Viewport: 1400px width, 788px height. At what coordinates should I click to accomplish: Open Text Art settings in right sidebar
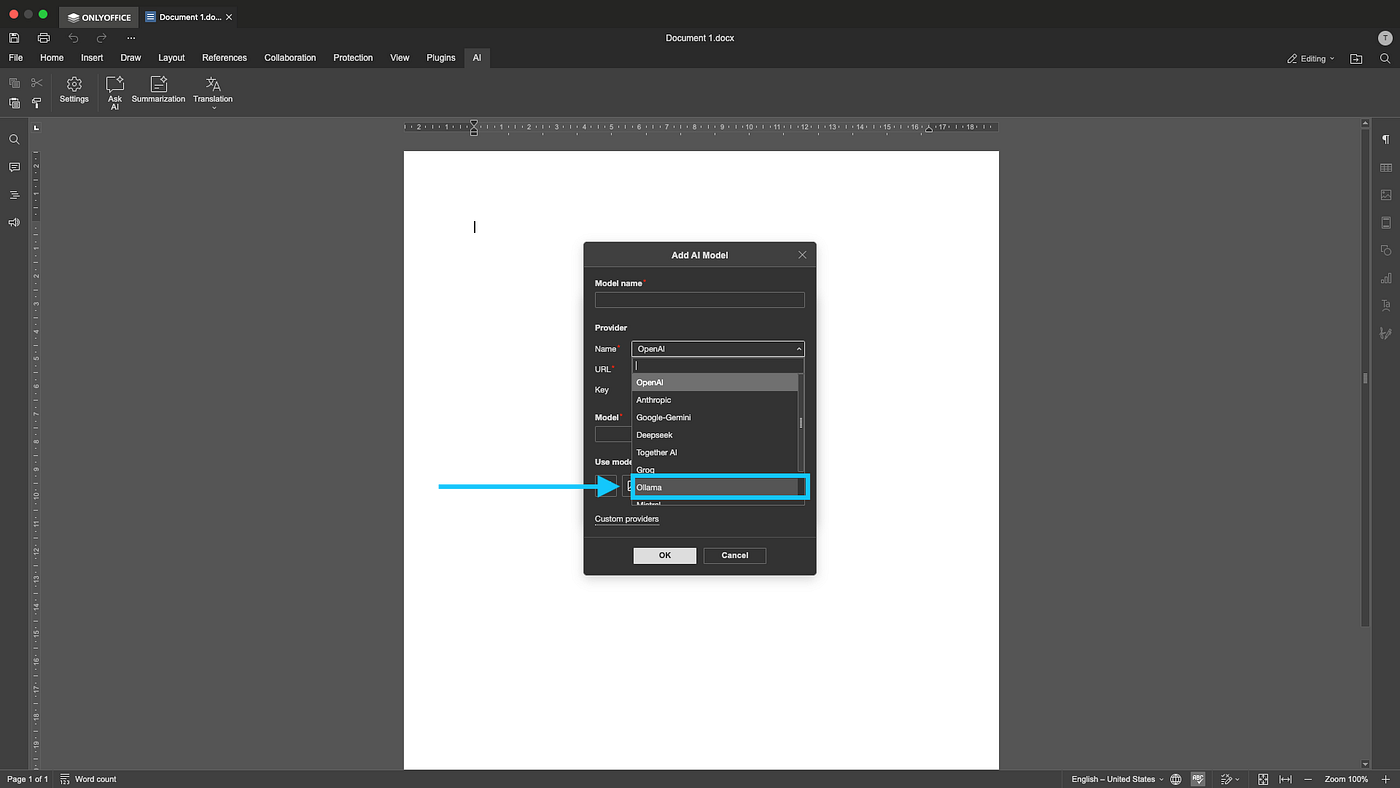pyautogui.click(x=1386, y=305)
